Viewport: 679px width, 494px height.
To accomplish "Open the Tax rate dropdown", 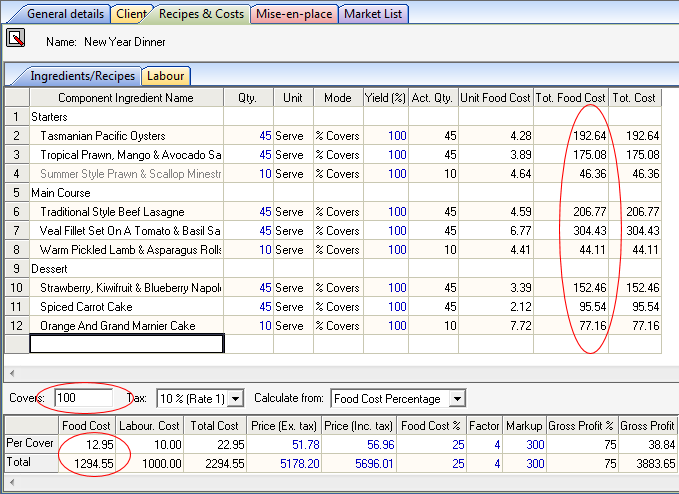I will click(236, 398).
